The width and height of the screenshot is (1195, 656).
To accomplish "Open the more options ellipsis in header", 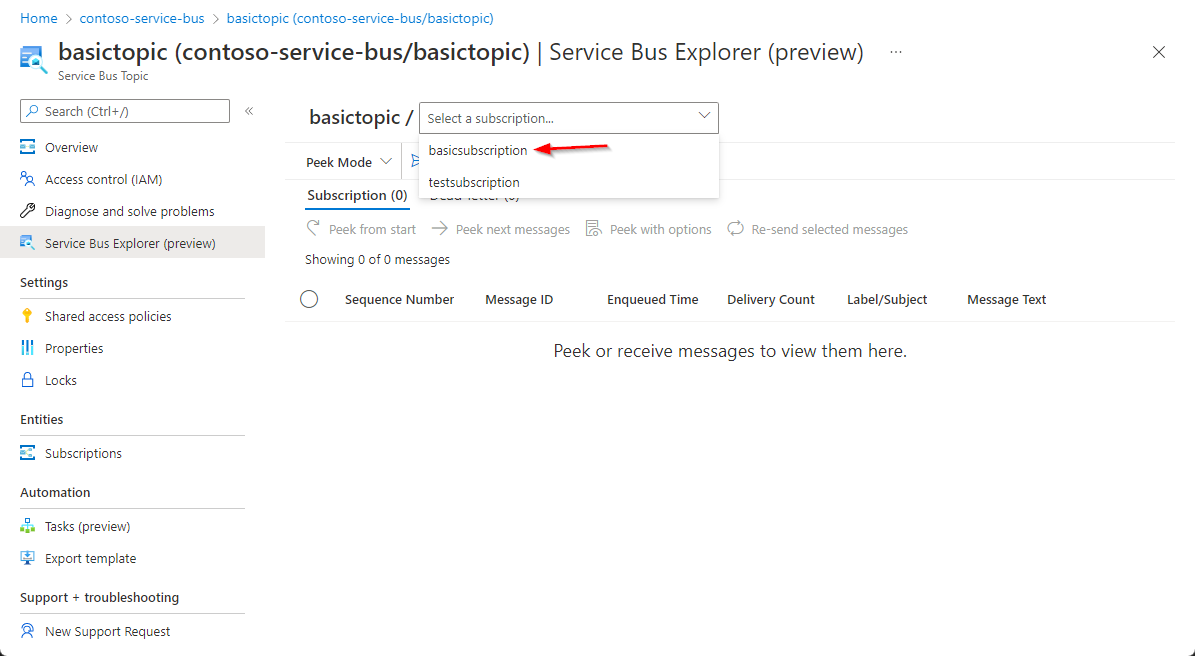I will [x=896, y=53].
